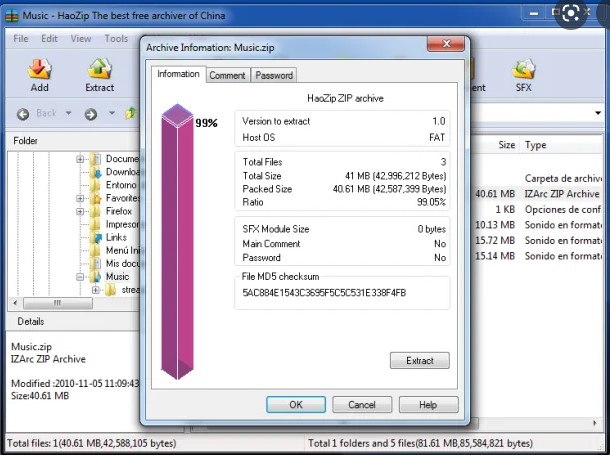This screenshot has height=455, width=610.
Task: Select the Menú Inicio folder in tree
Action: (123, 250)
